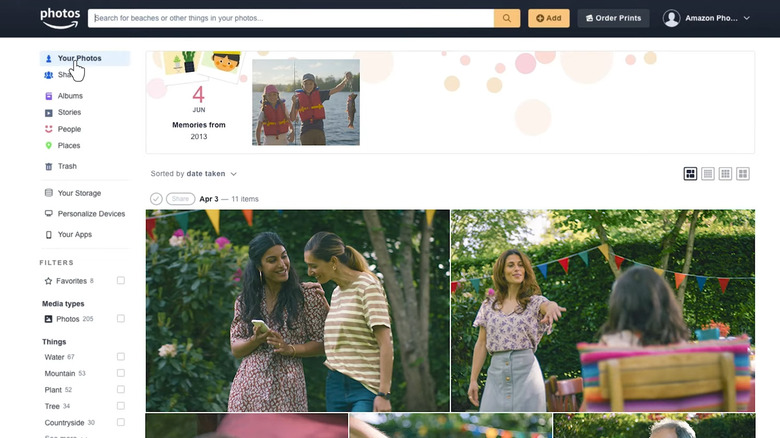
Task: Open the Albums section icon
Action: coord(49,96)
